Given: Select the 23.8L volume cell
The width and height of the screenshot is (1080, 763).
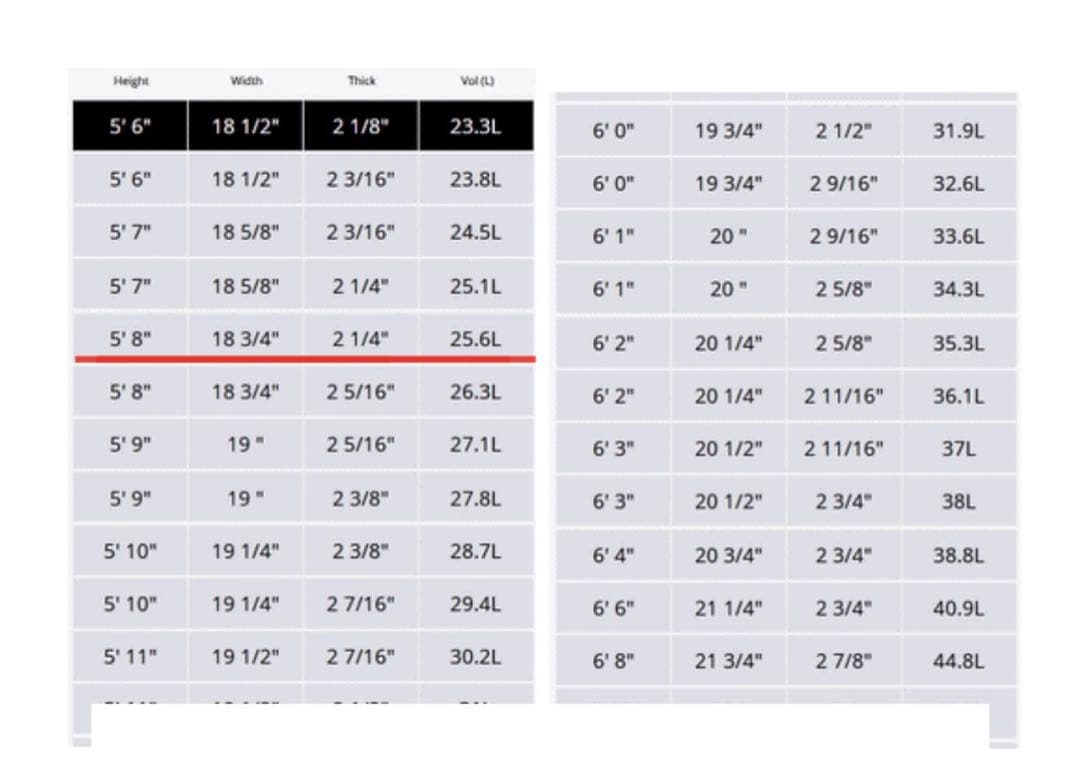Looking at the screenshot, I should pos(476,180).
